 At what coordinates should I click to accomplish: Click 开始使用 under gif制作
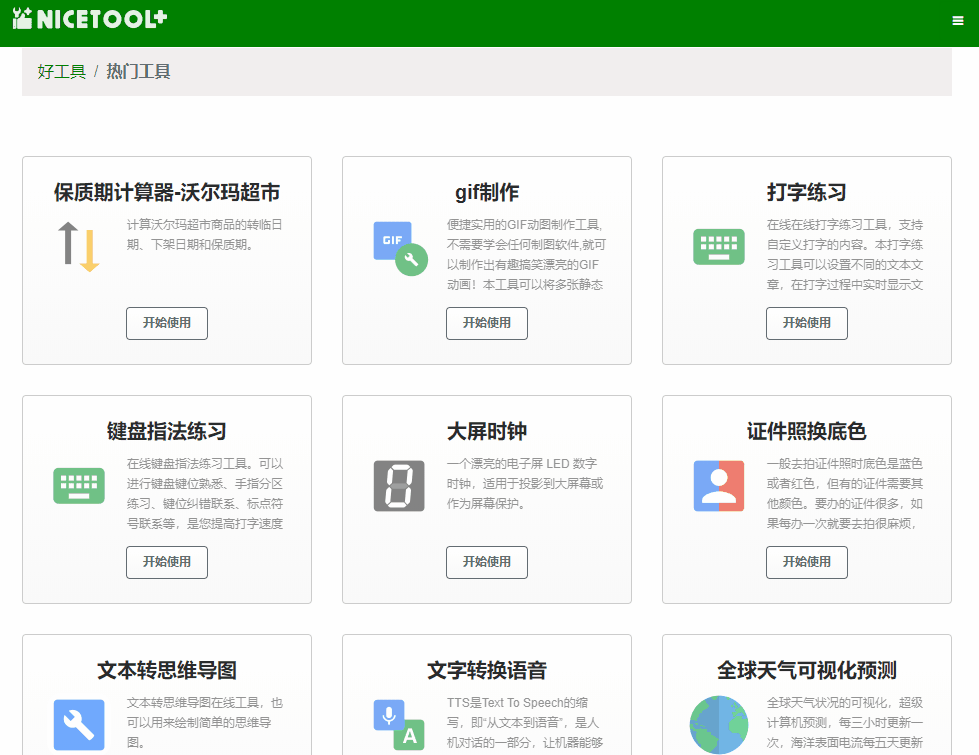point(487,323)
